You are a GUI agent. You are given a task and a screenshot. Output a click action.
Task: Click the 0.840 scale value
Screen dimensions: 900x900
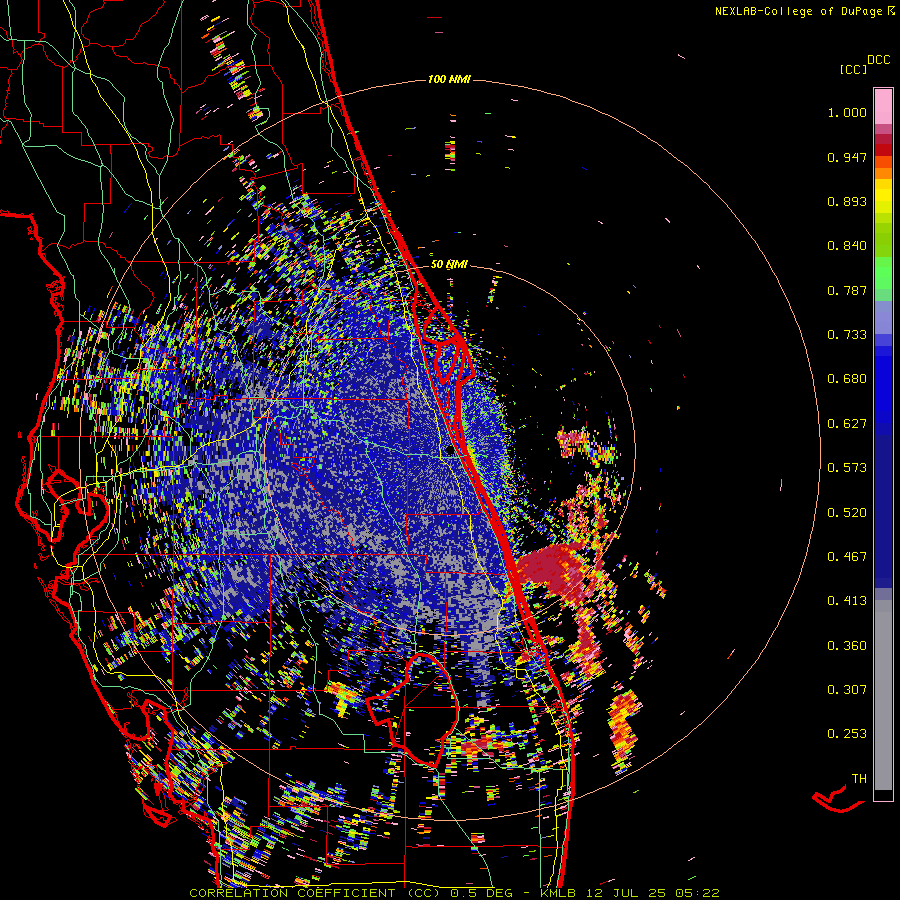(x=847, y=246)
